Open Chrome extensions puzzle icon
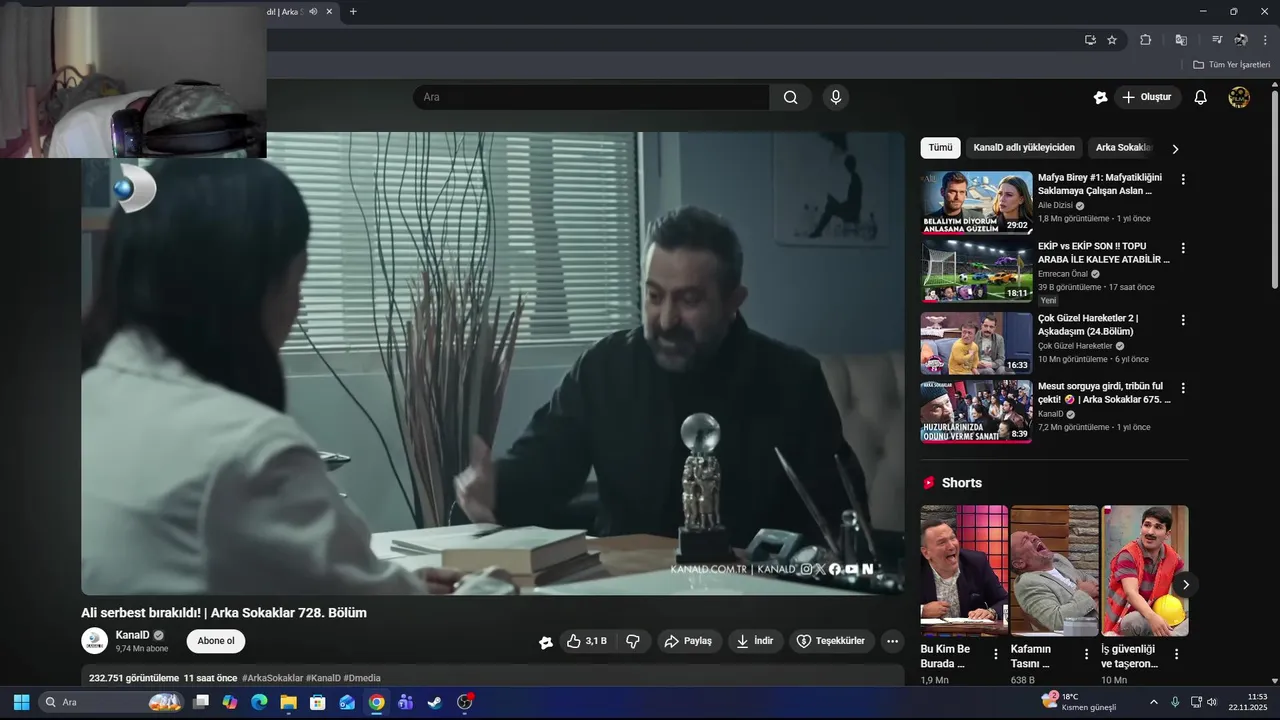This screenshot has height=720, width=1280. (1146, 40)
